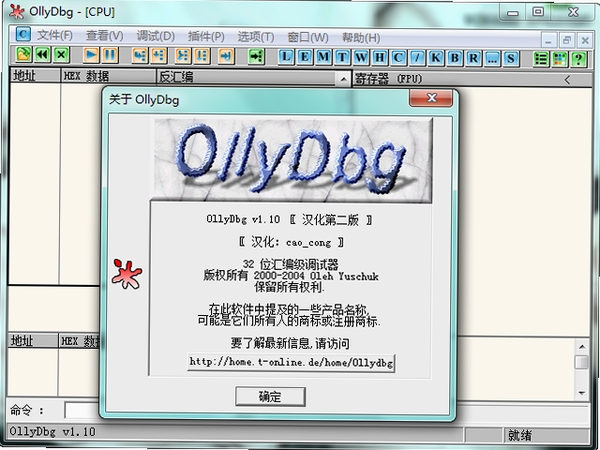Click stack pane scroll up arrow
The width and height of the screenshot is (600, 450).
[x=582, y=347]
